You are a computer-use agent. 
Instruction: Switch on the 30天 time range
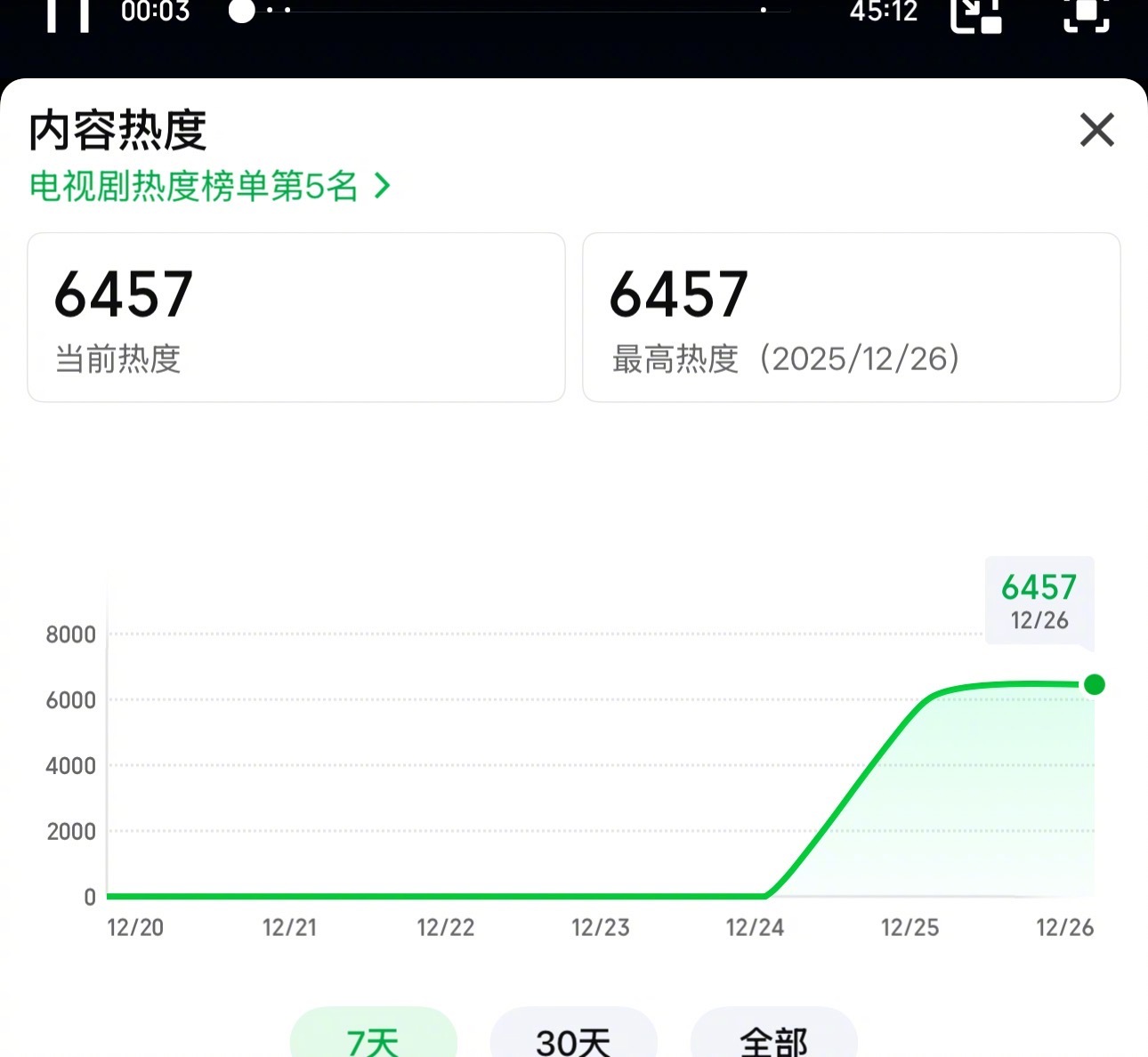point(573,1039)
